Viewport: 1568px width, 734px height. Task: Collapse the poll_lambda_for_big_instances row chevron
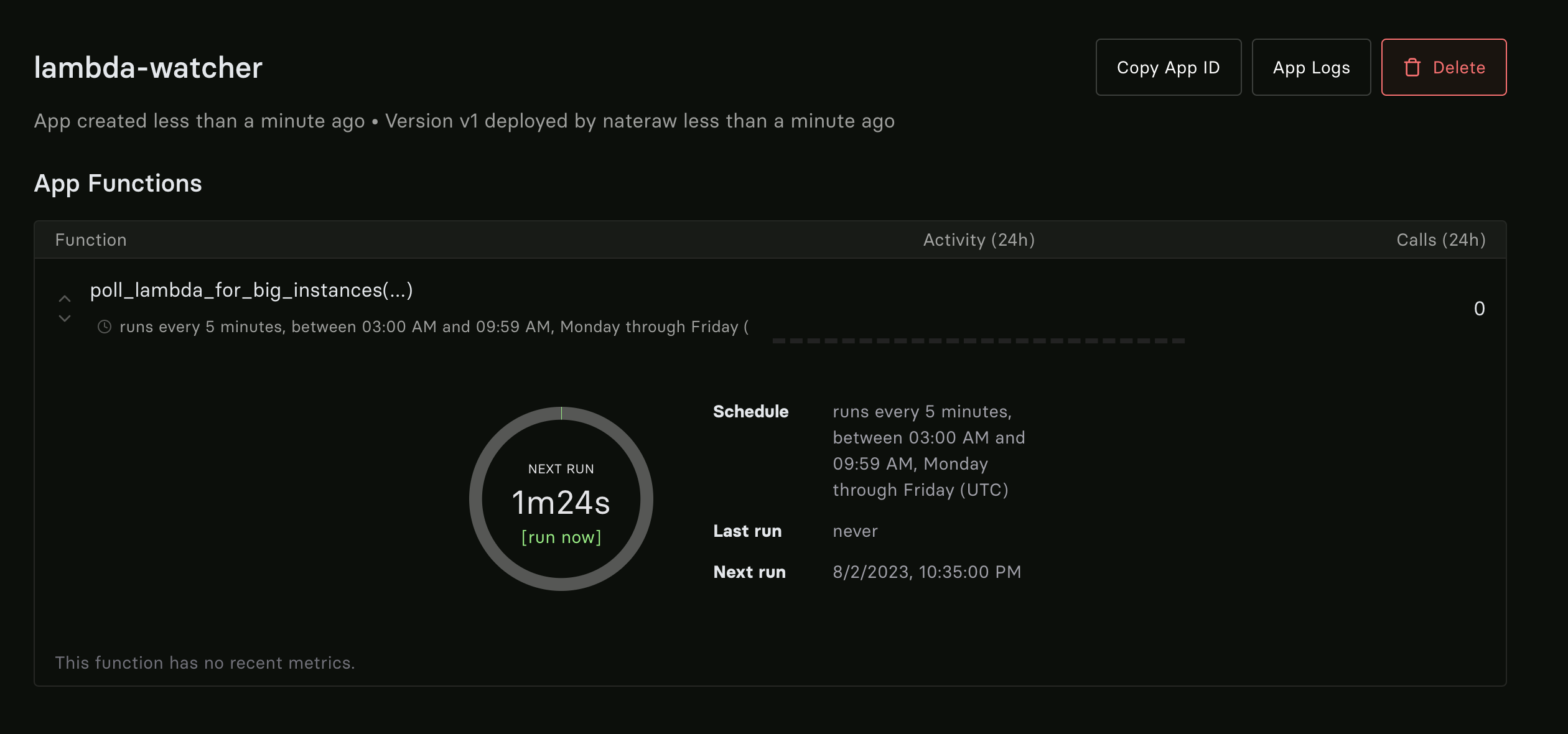pyautogui.click(x=65, y=309)
